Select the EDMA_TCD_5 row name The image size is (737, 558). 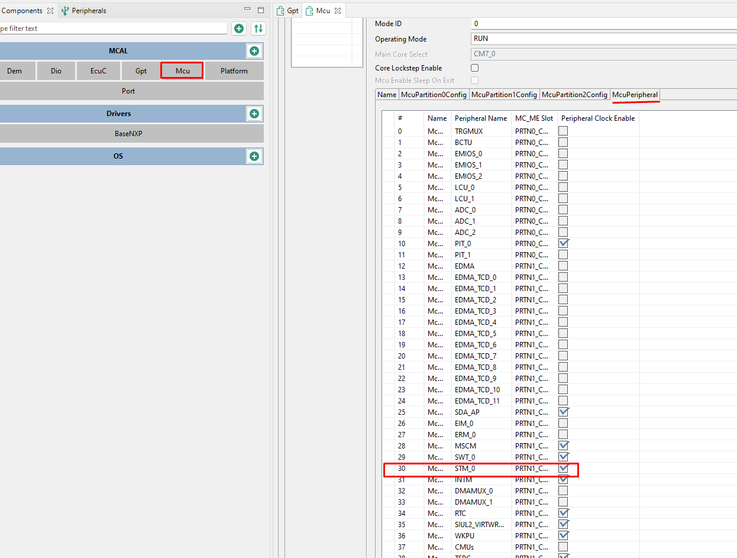(x=475, y=333)
